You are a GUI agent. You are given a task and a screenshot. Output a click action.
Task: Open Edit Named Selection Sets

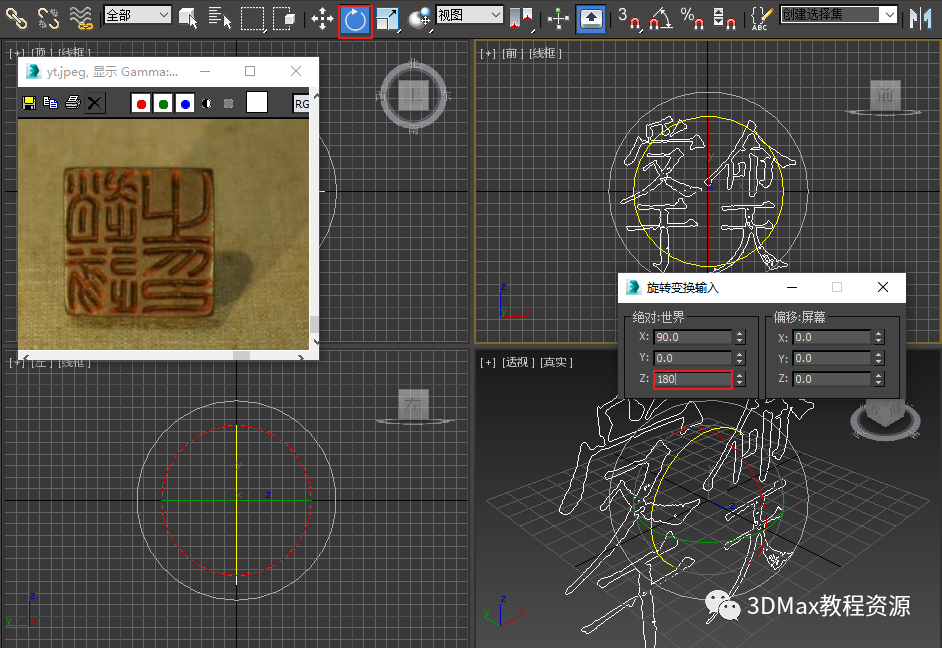(x=761, y=19)
